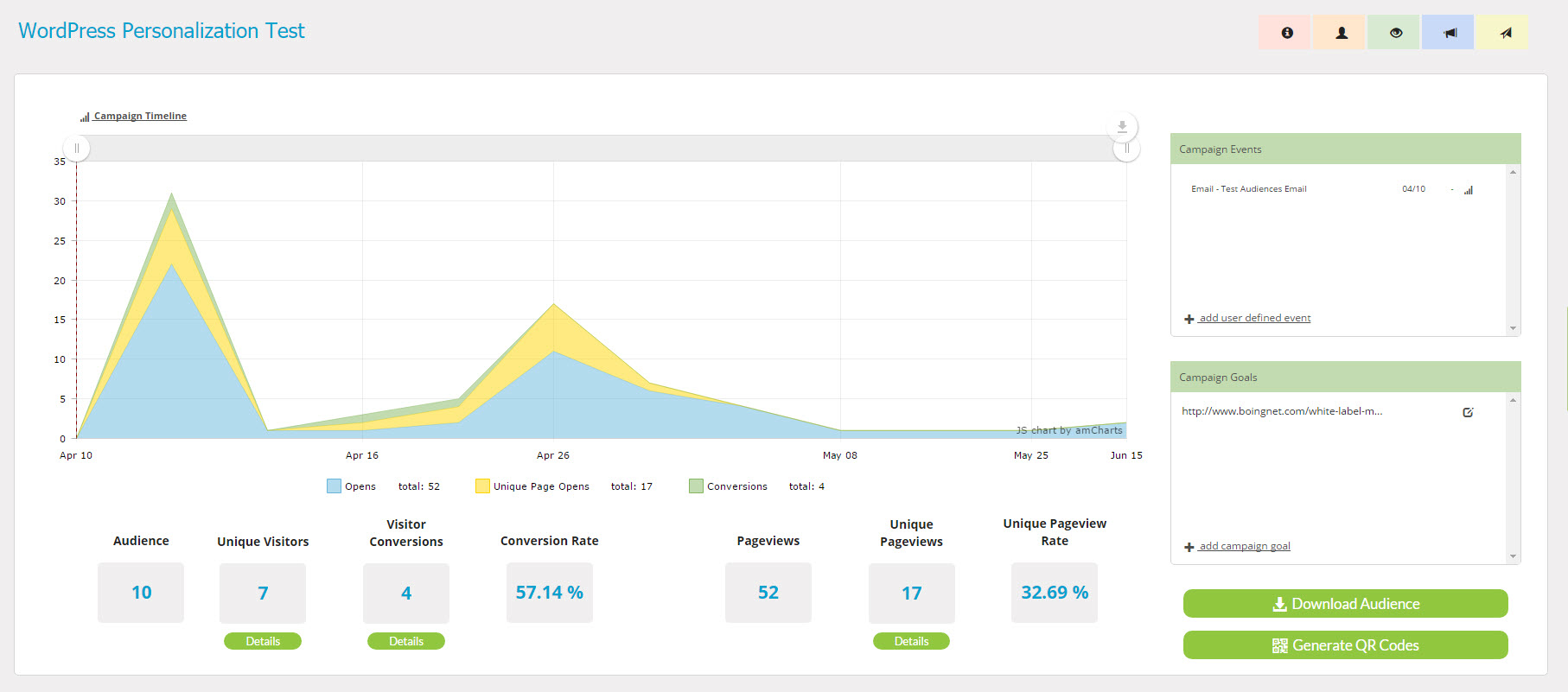Viewport: 1568px width, 692px height.
Task: Toggle the Conversions legend swatch
Action: [x=696, y=486]
